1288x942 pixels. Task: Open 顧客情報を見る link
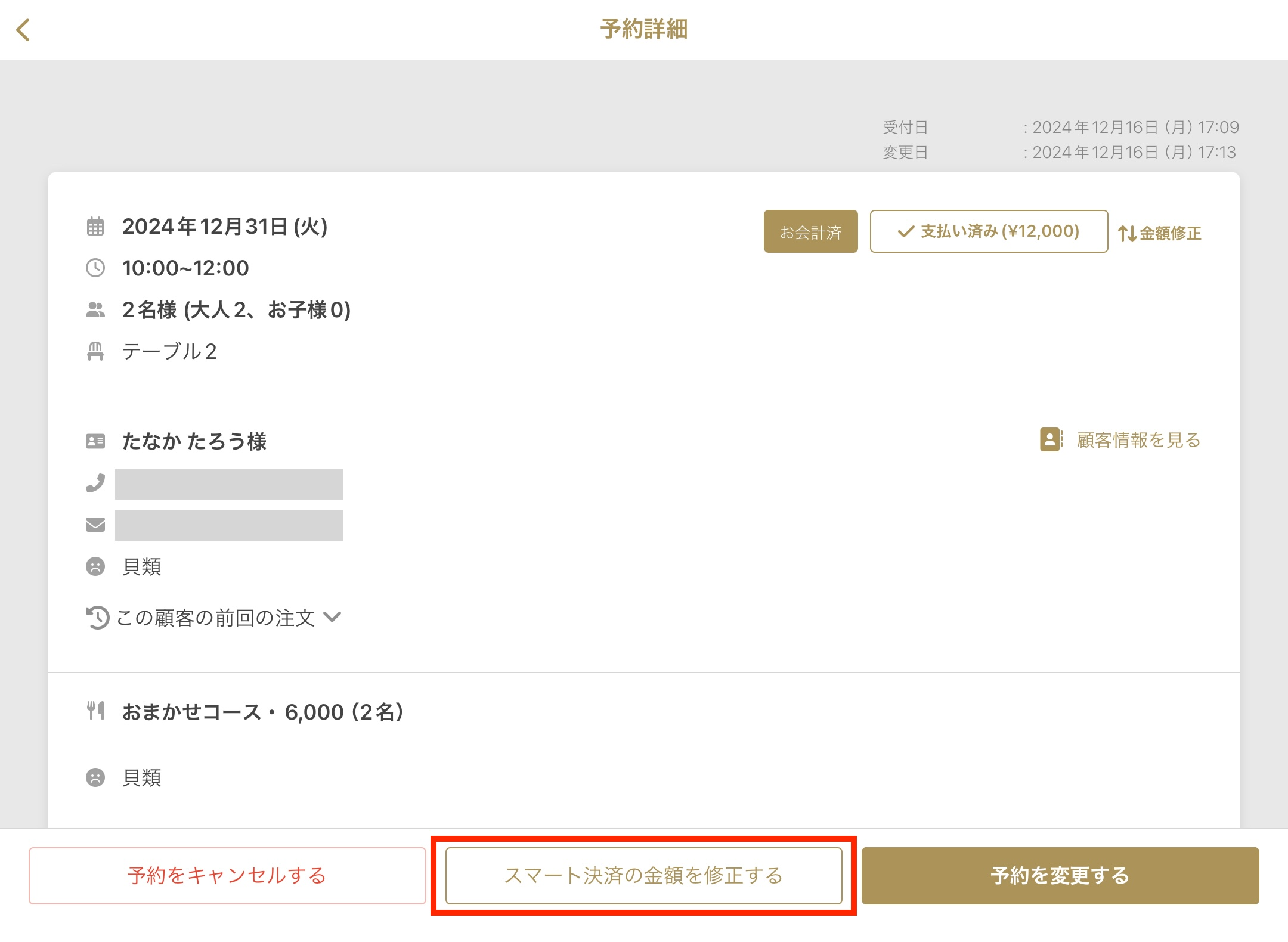[x=1120, y=440]
